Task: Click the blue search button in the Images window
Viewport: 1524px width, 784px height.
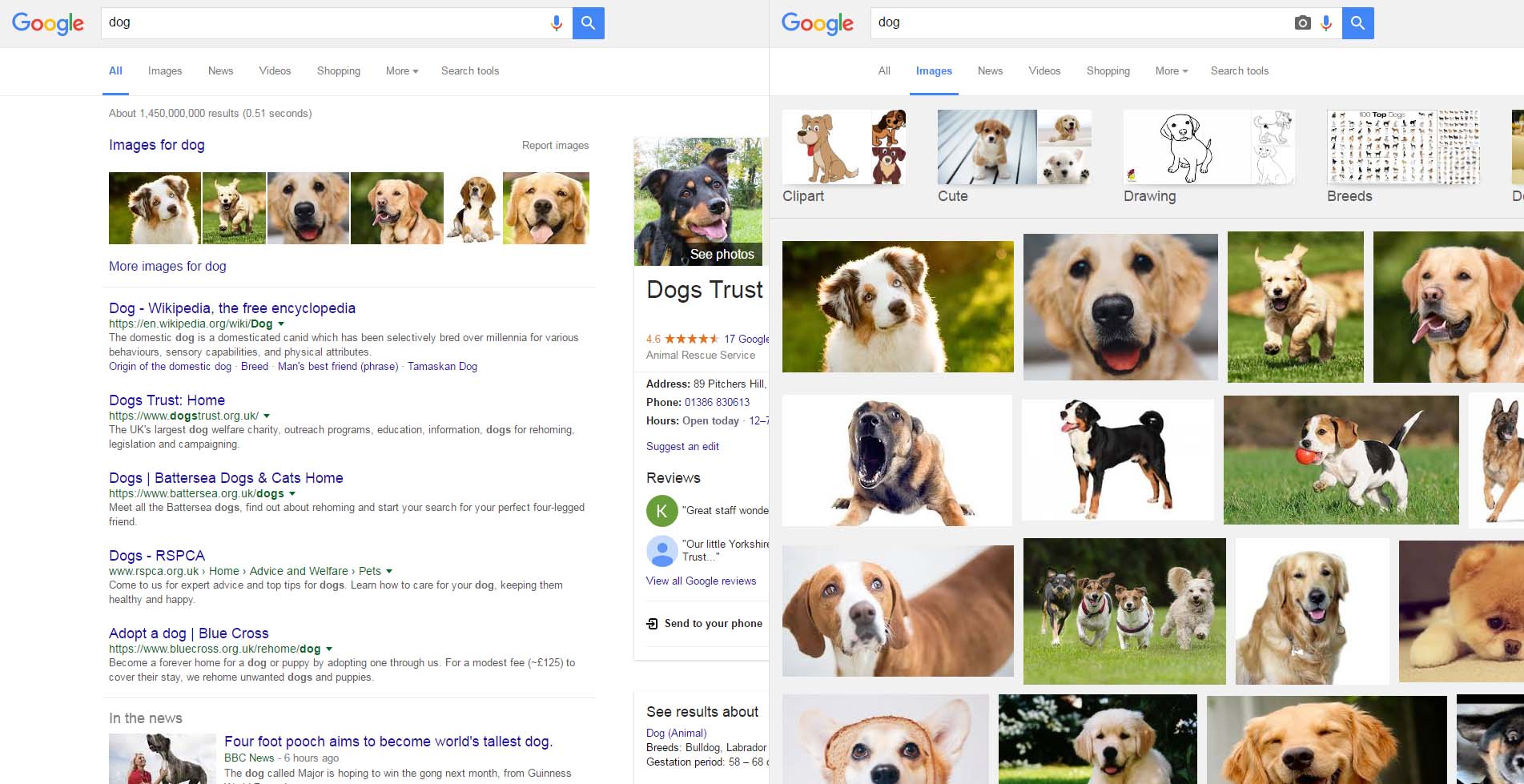Action: click(1358, 23)
